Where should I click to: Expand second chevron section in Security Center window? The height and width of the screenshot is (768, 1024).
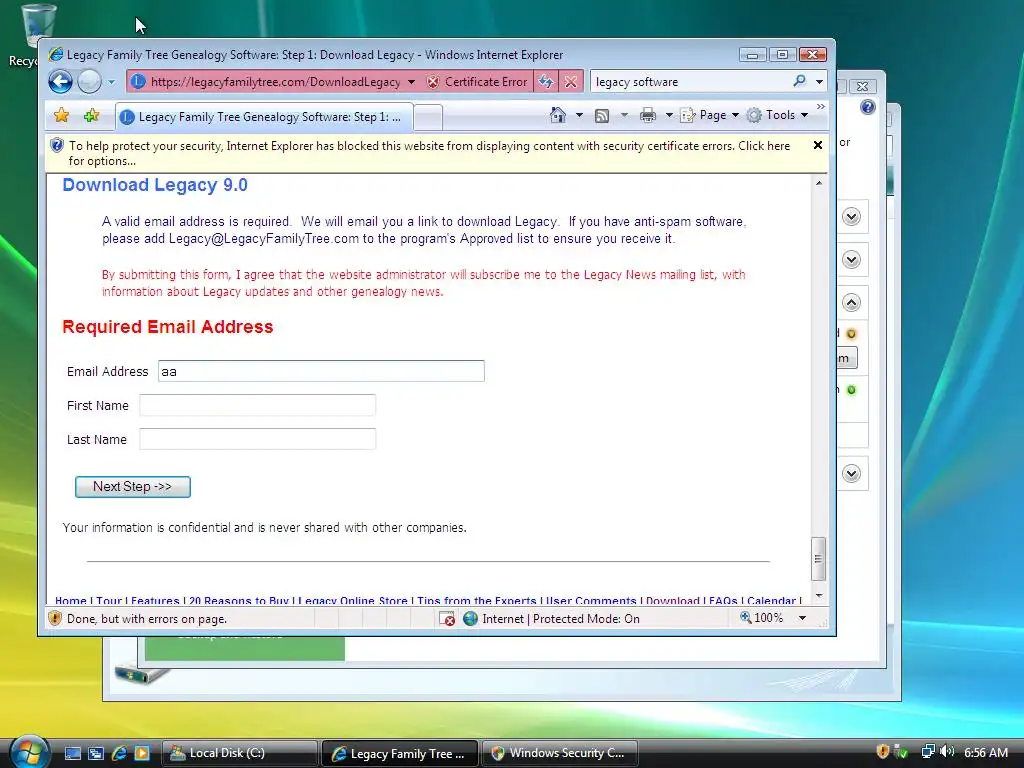[851, 260]
